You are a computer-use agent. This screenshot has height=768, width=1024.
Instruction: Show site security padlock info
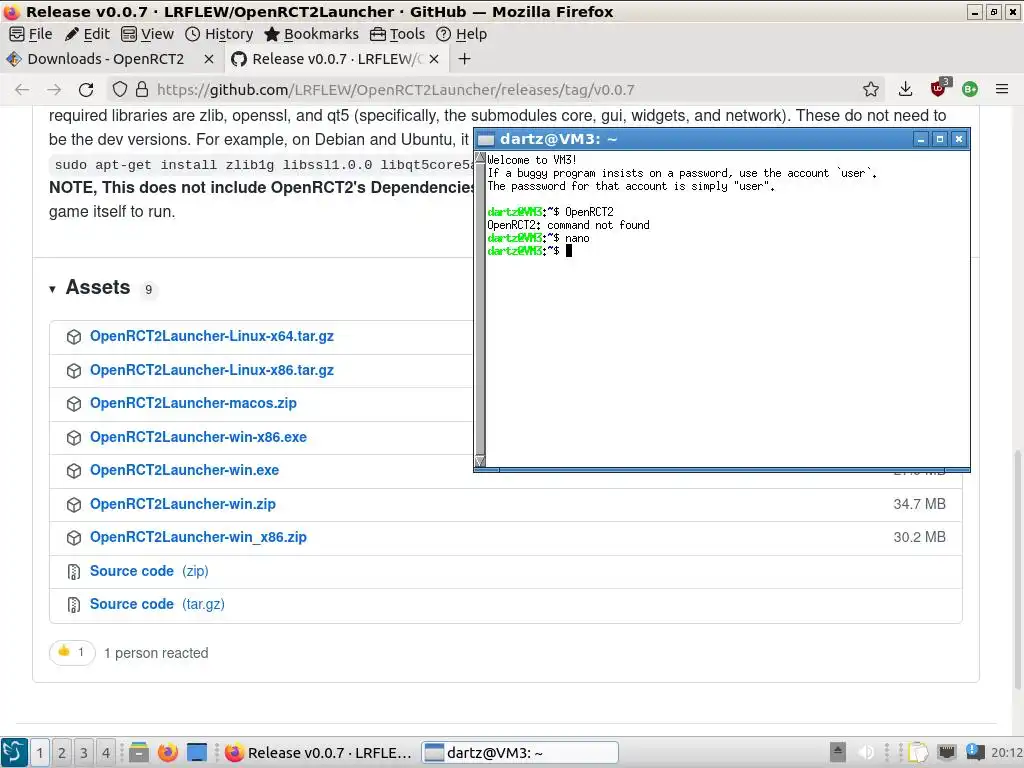142,89
